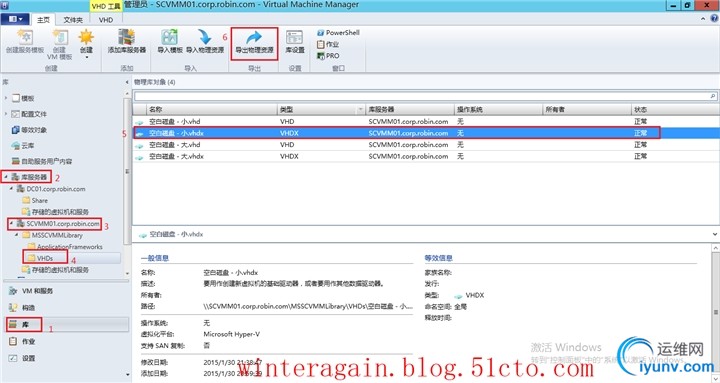Click the 导入模板 ribbon icon
The image size is (720, 383).
[x=170, y=41]
